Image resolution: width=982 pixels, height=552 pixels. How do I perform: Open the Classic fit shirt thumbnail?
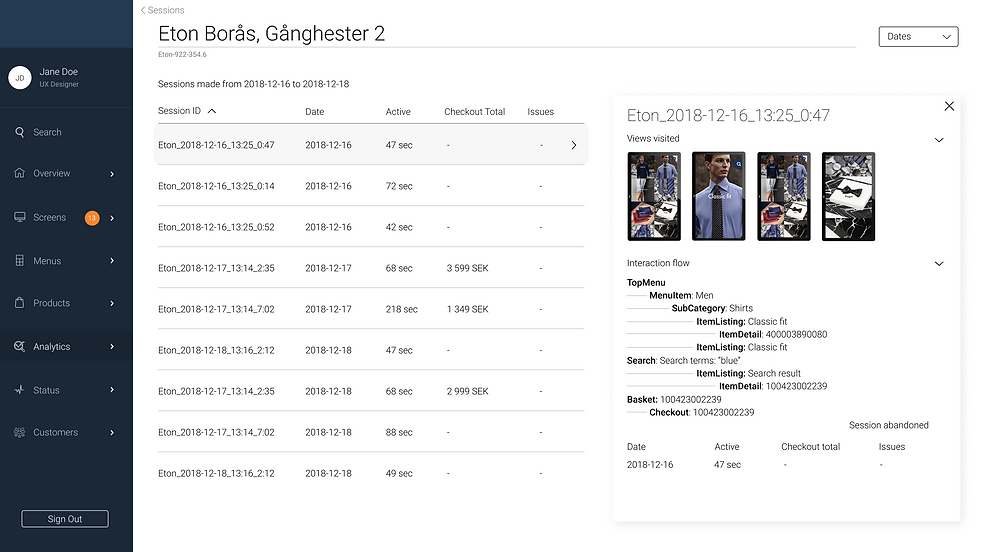718,196
